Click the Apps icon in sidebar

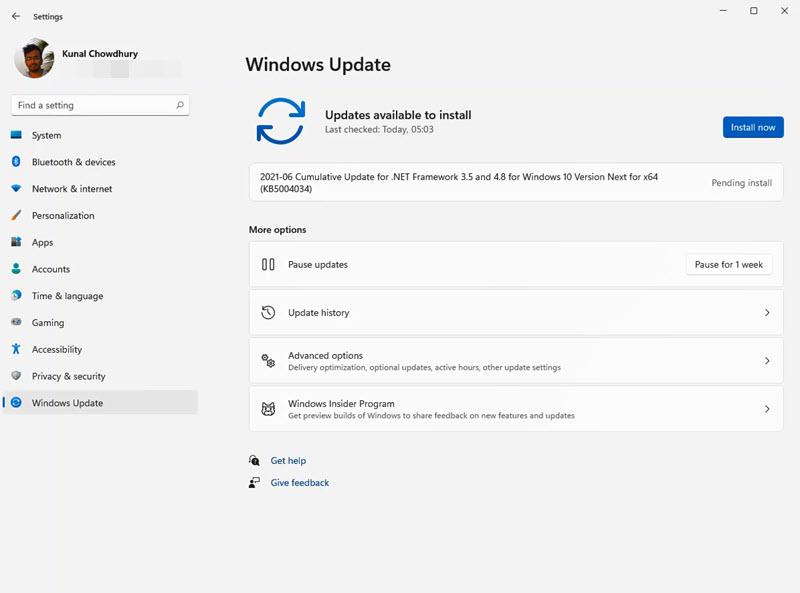(x=16, y=241)
